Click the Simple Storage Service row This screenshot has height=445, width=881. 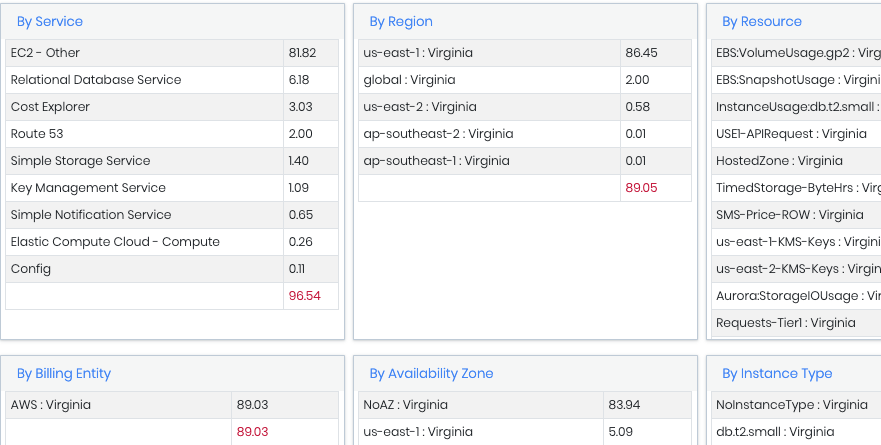[x=80, y=161]
